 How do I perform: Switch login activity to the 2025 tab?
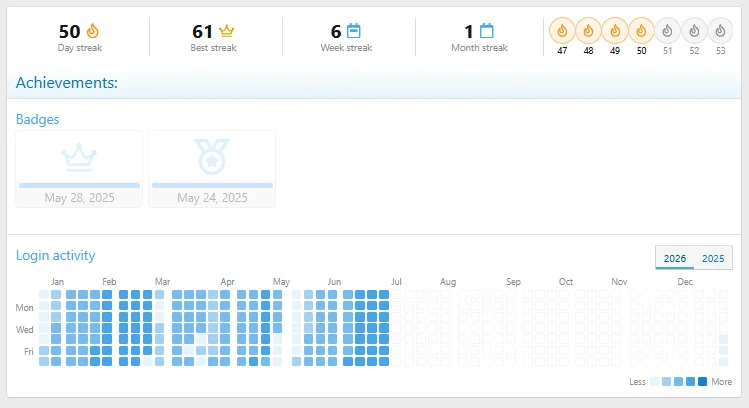point(713,258)
